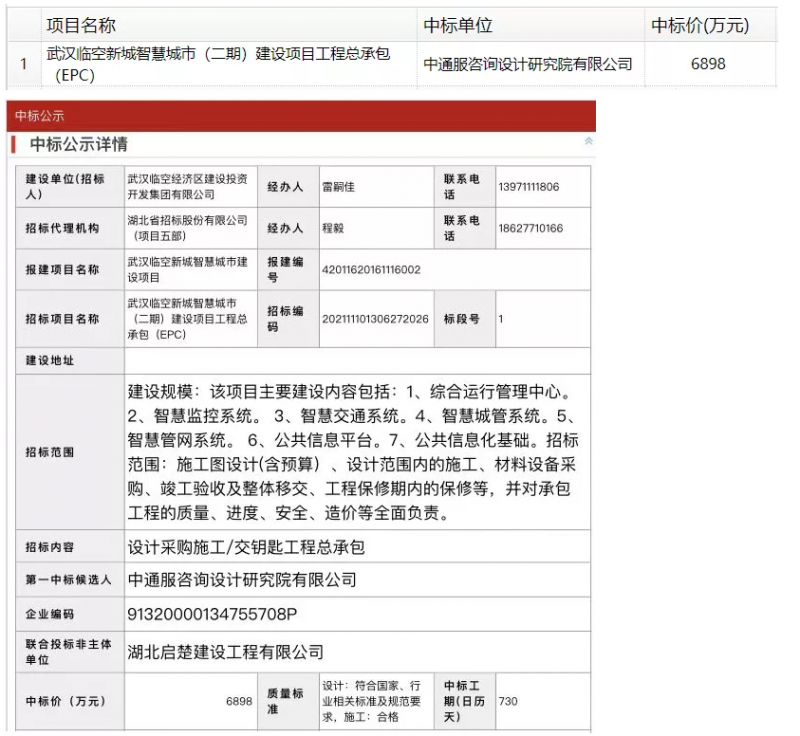Viewport: 800px width, 736px height.
Task: Click the empty 建设地址 value cell
Action: (x=357, y=360)
